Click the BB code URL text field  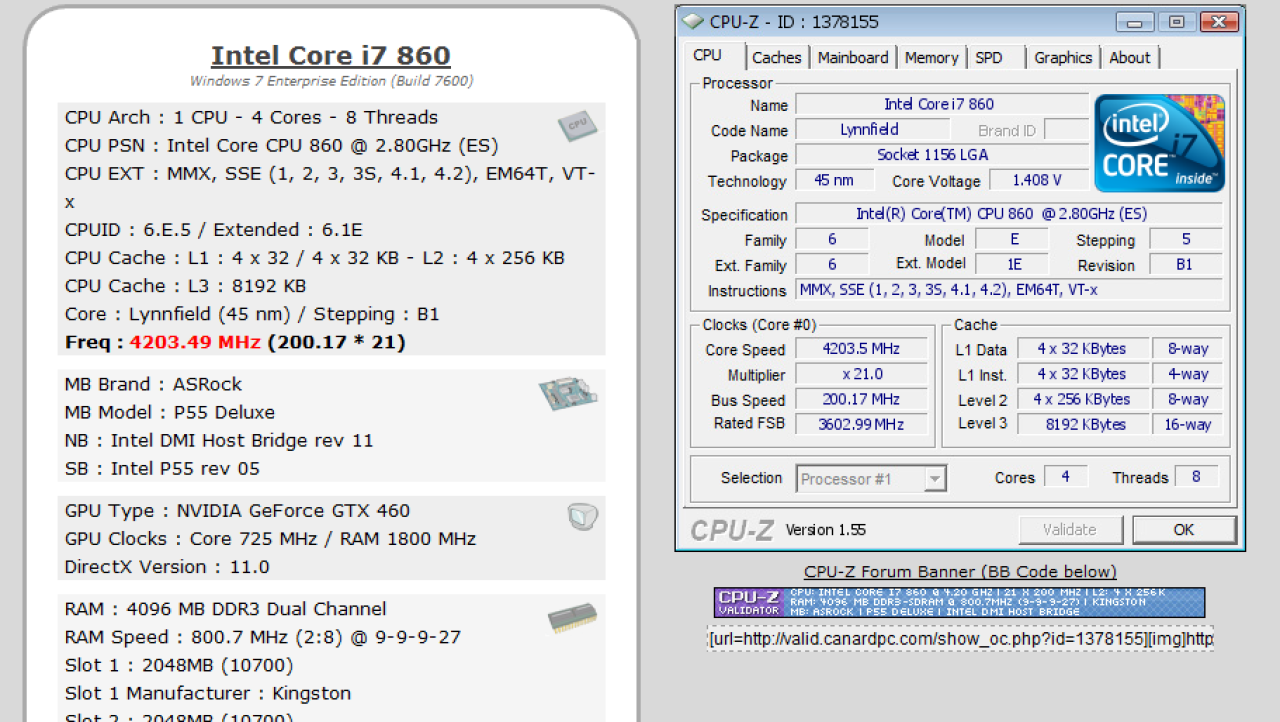pyautogui.click(x=960, y=639)
